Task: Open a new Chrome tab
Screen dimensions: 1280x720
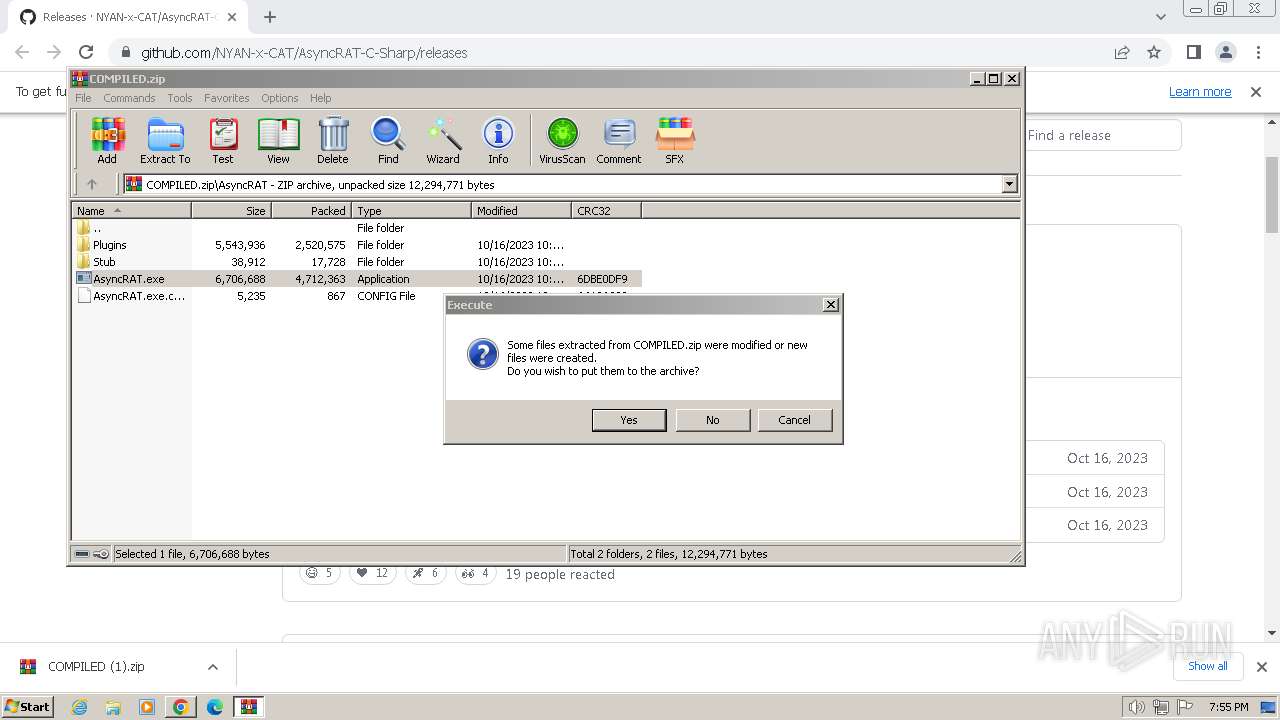Action: pos(270,17)
